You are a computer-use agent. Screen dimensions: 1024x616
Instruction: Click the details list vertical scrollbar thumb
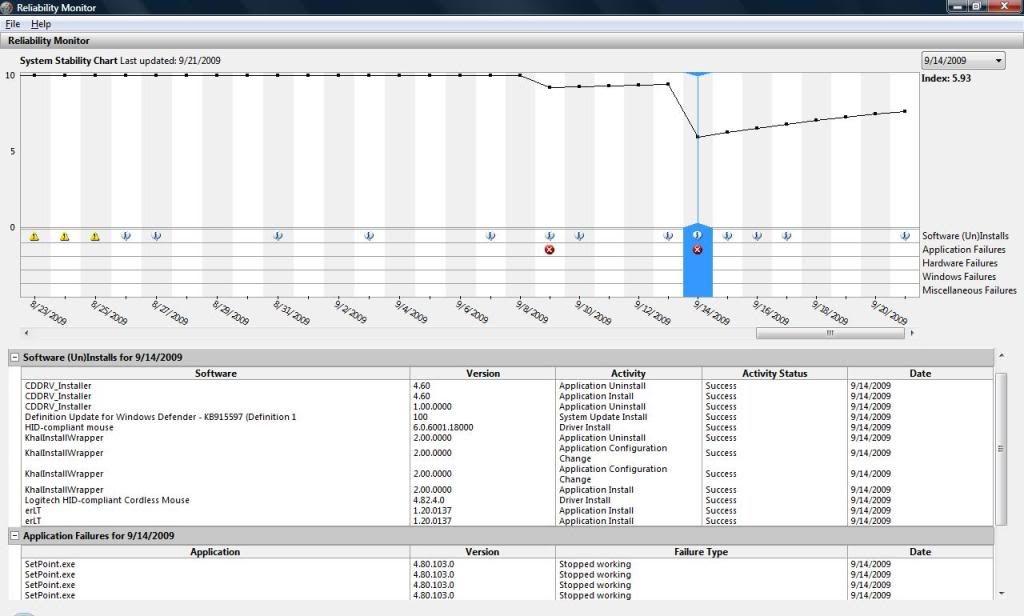tap(1001, 447)
